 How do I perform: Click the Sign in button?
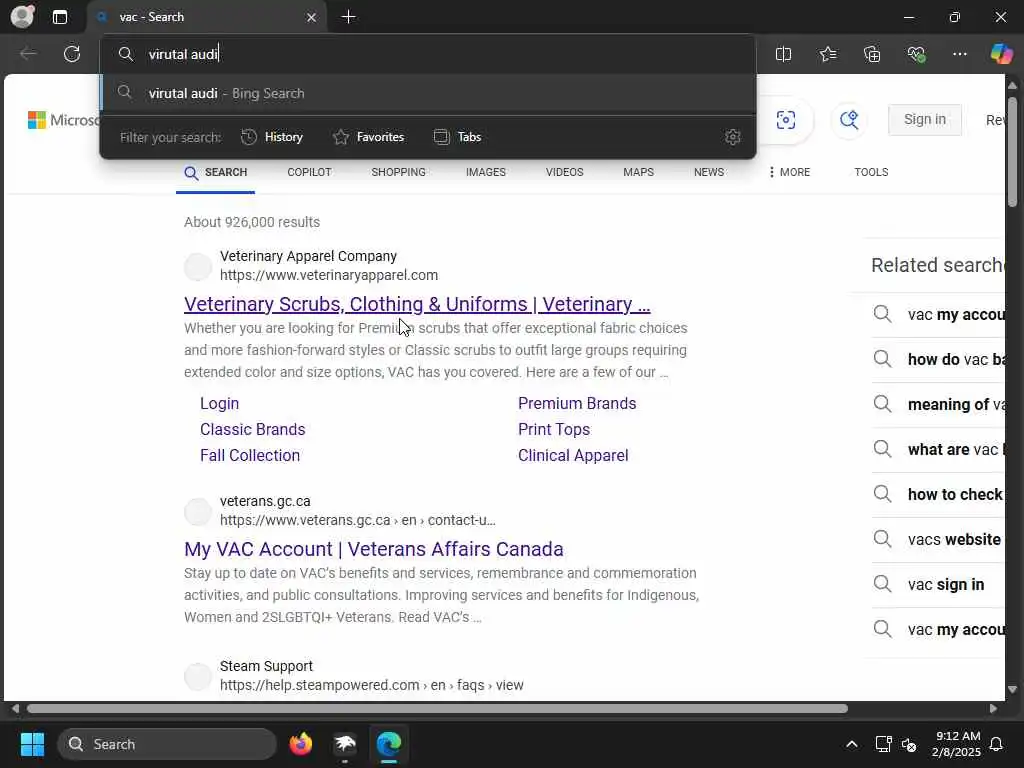point(924,120)
